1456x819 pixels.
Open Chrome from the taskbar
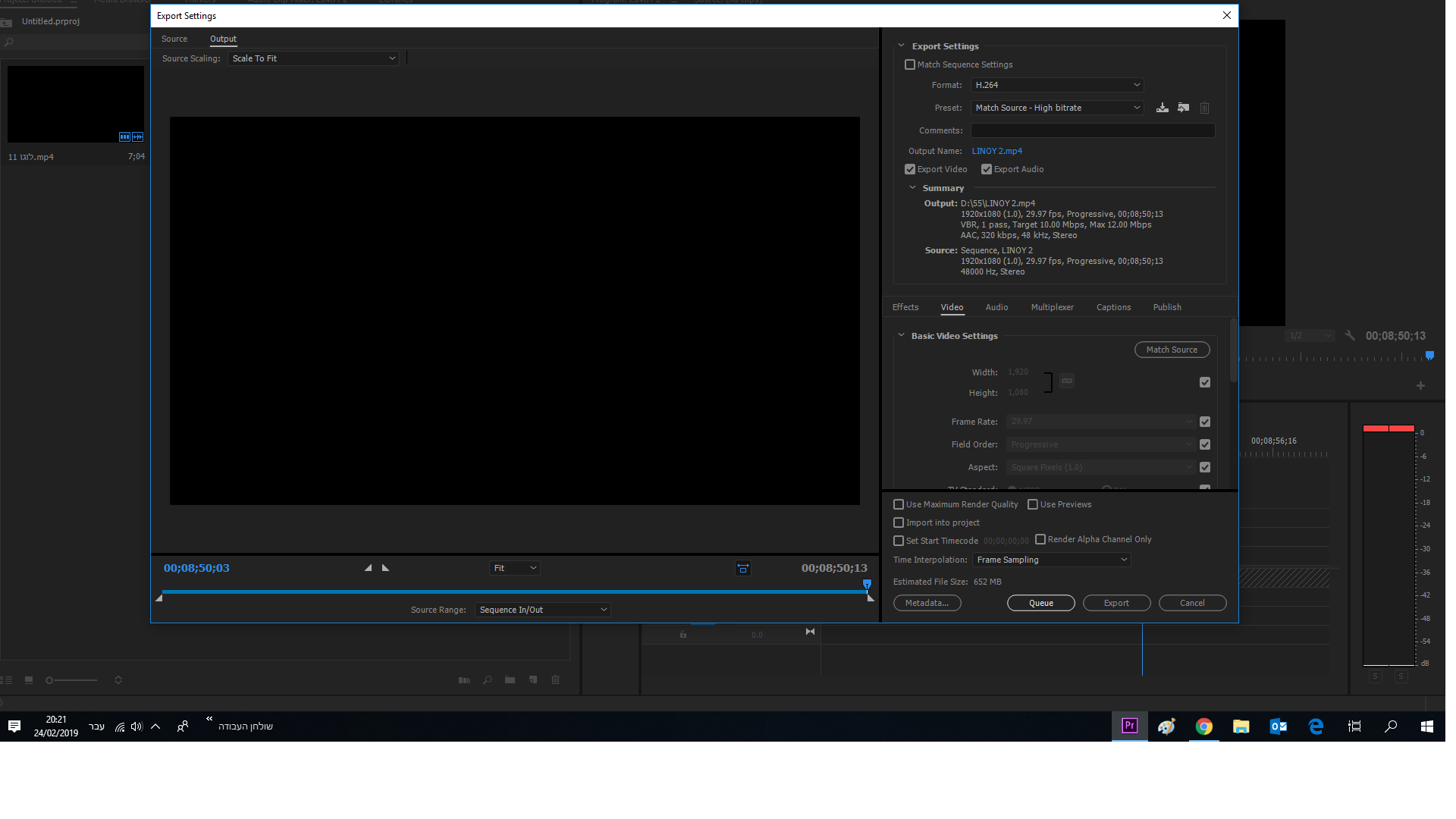(1203, 726)
